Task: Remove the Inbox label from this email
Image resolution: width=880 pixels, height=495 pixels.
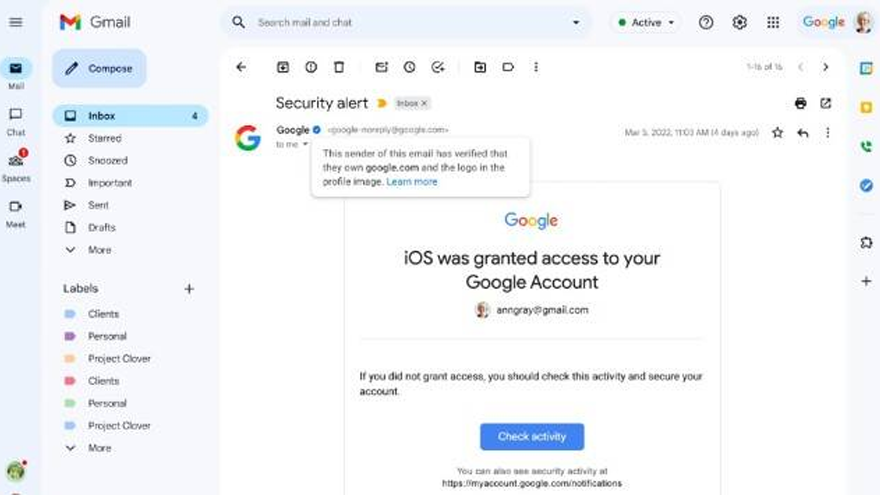Action: pyautogui.click(x=424, y=103)
